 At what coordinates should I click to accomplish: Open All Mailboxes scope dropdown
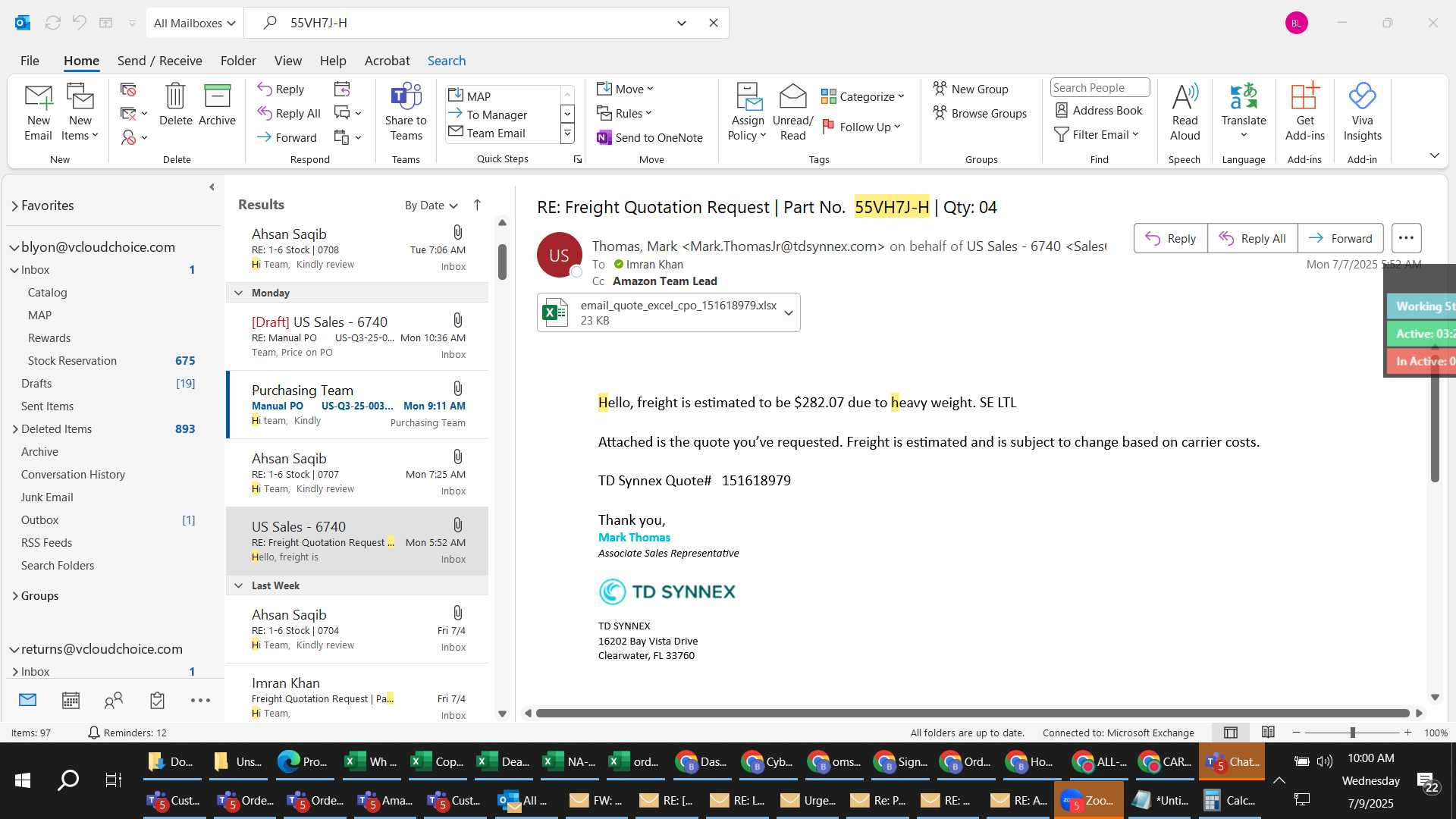point(195,23)
